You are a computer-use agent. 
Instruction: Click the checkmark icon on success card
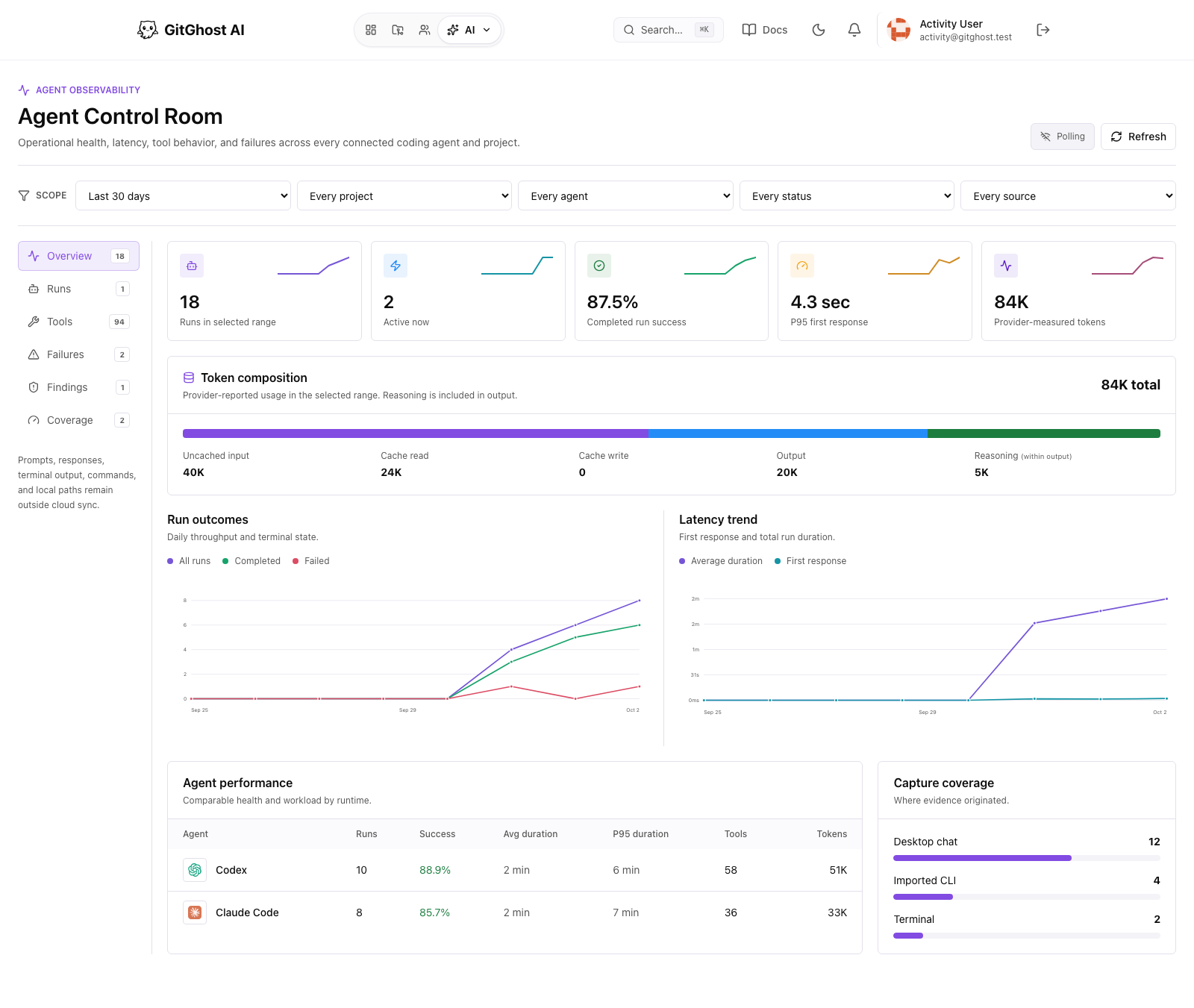599,266
